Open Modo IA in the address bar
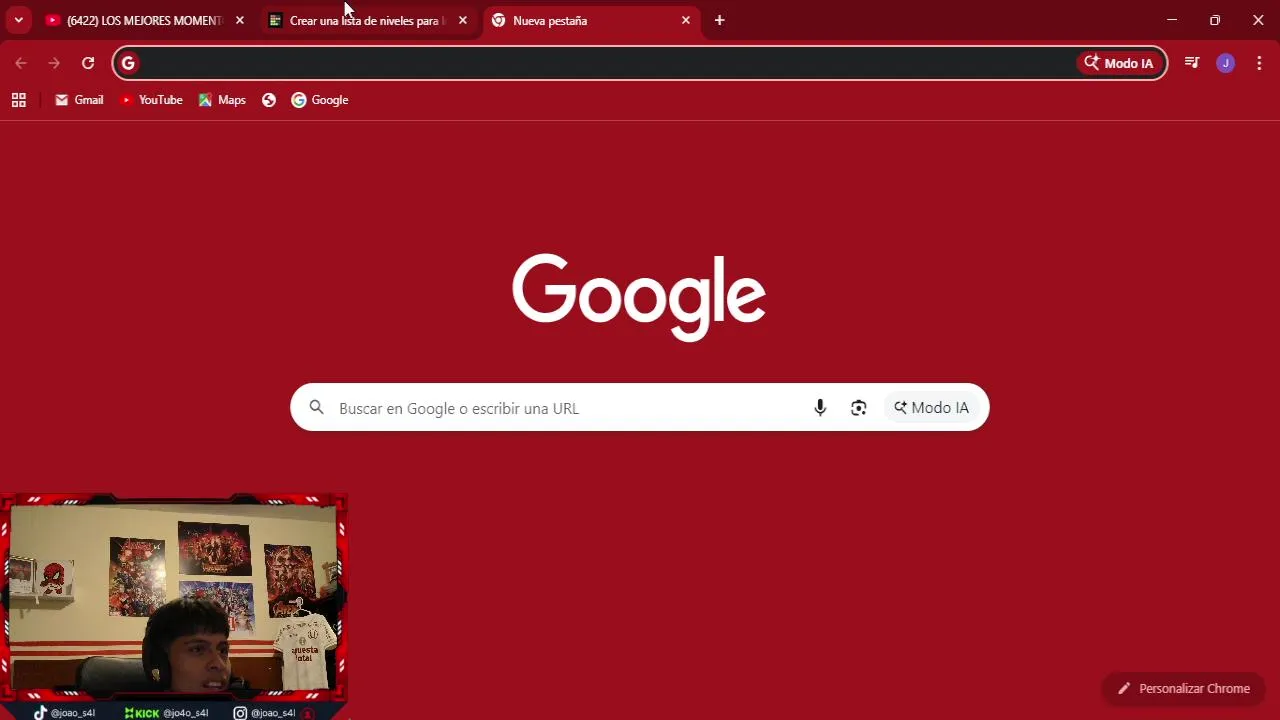The image size is (1280, 720). (1120, 63)
